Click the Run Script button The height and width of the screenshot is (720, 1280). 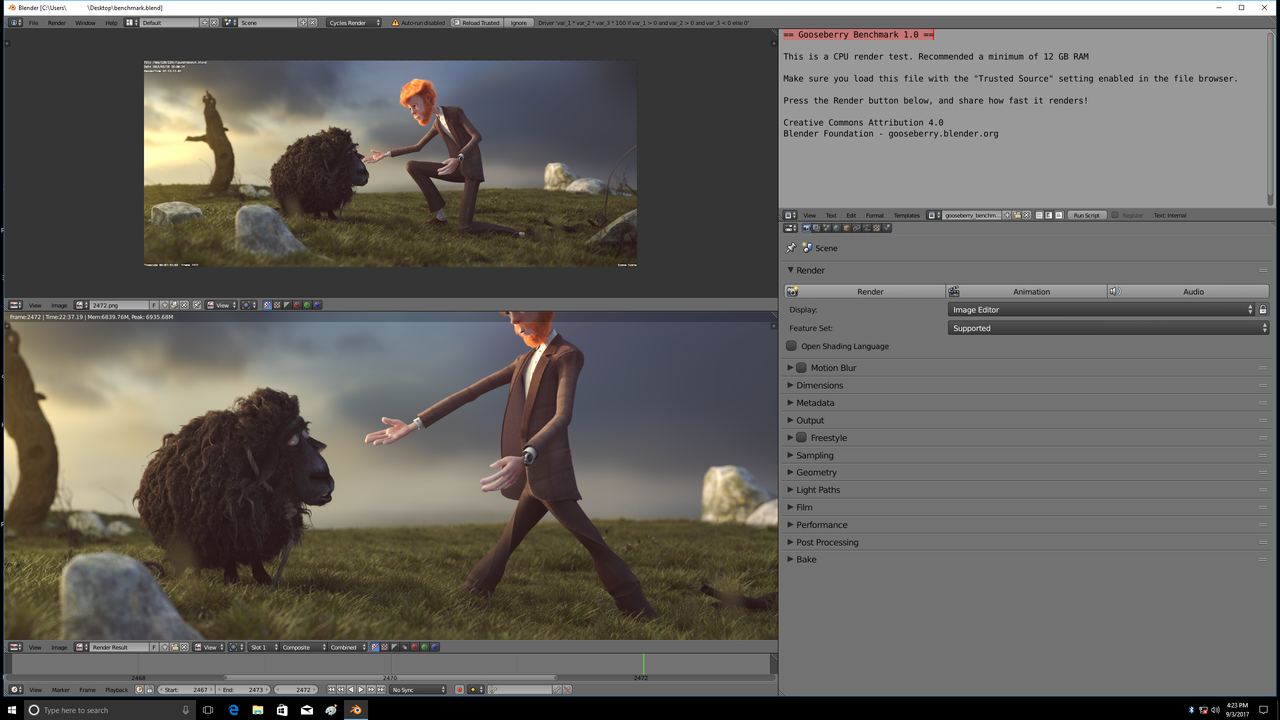coord(1086,215)
